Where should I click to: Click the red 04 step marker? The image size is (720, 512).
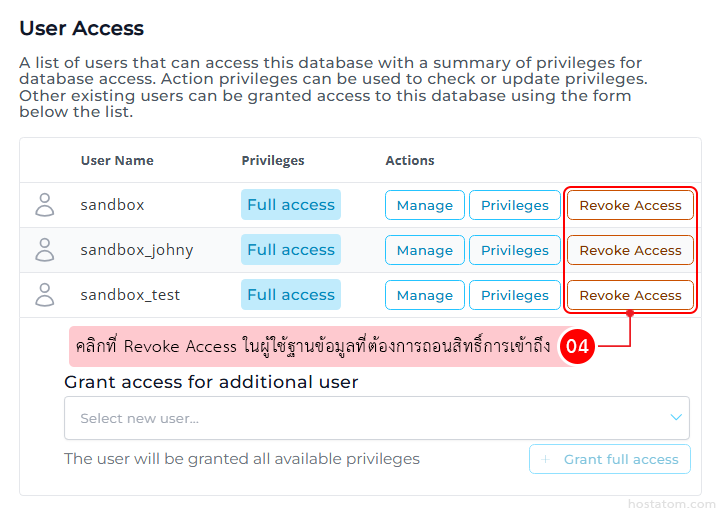coord(578,347)
